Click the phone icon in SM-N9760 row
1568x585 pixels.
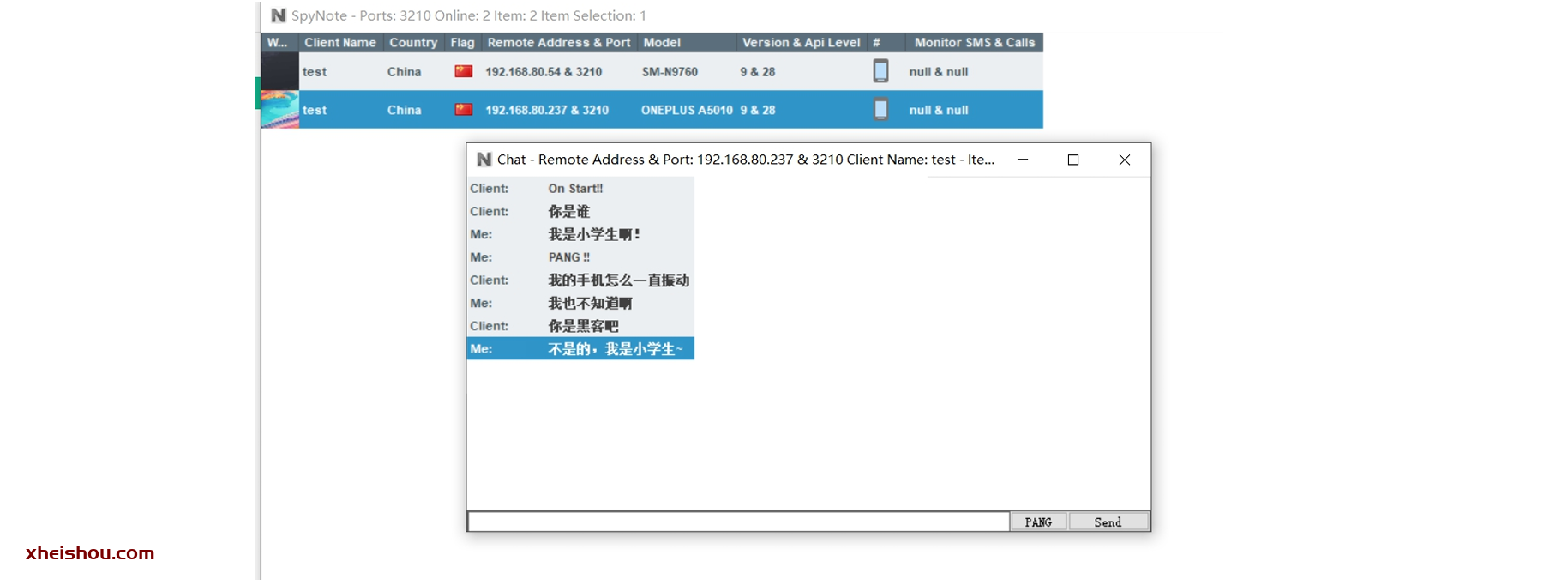(880, 71)
